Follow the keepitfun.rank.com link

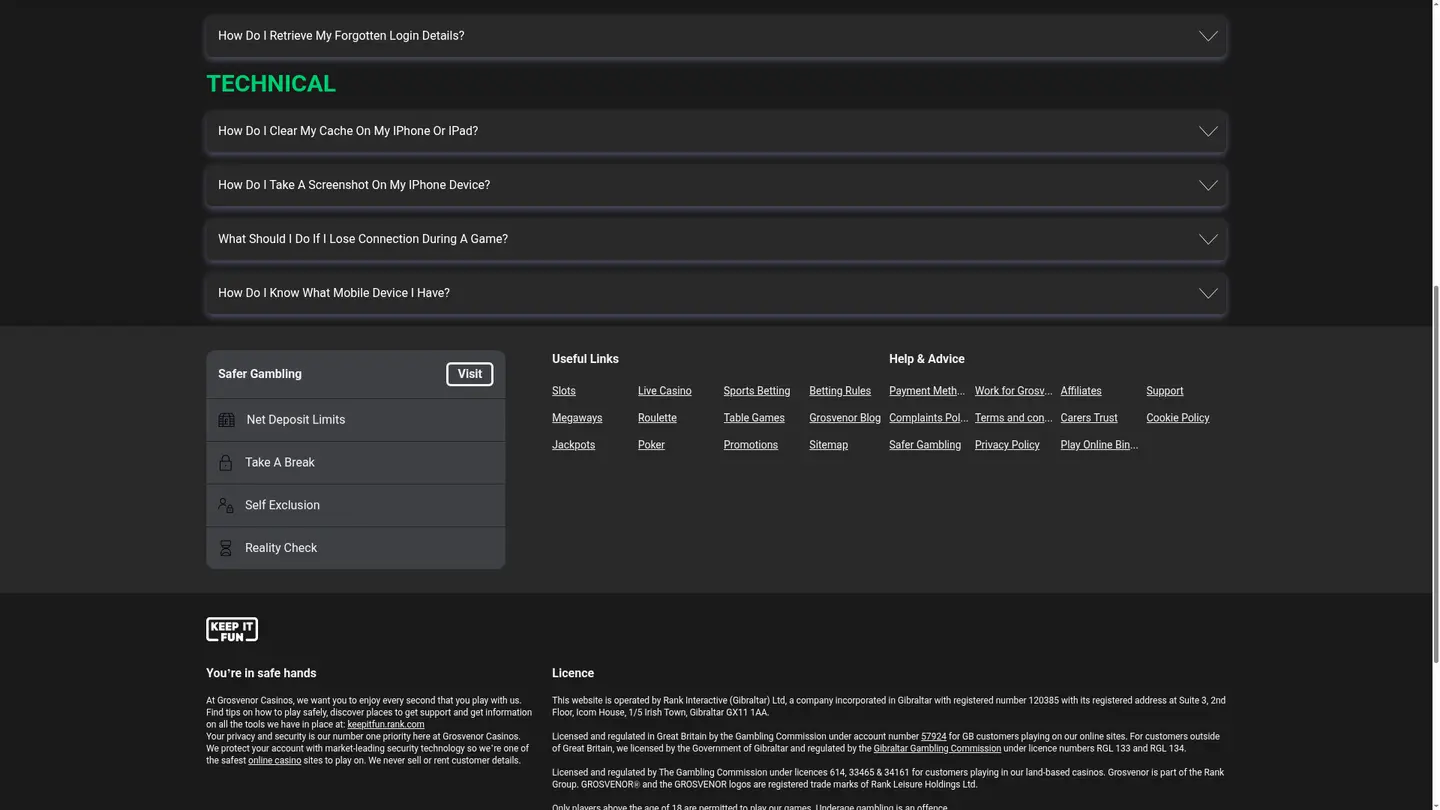(386, 725)
